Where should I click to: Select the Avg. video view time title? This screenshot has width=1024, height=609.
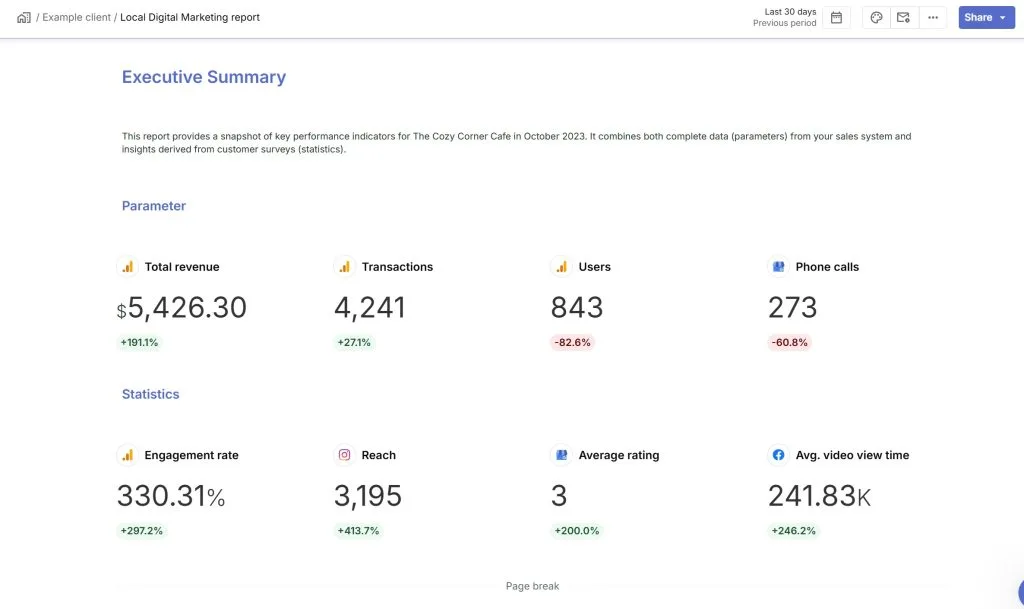(852, 456)
